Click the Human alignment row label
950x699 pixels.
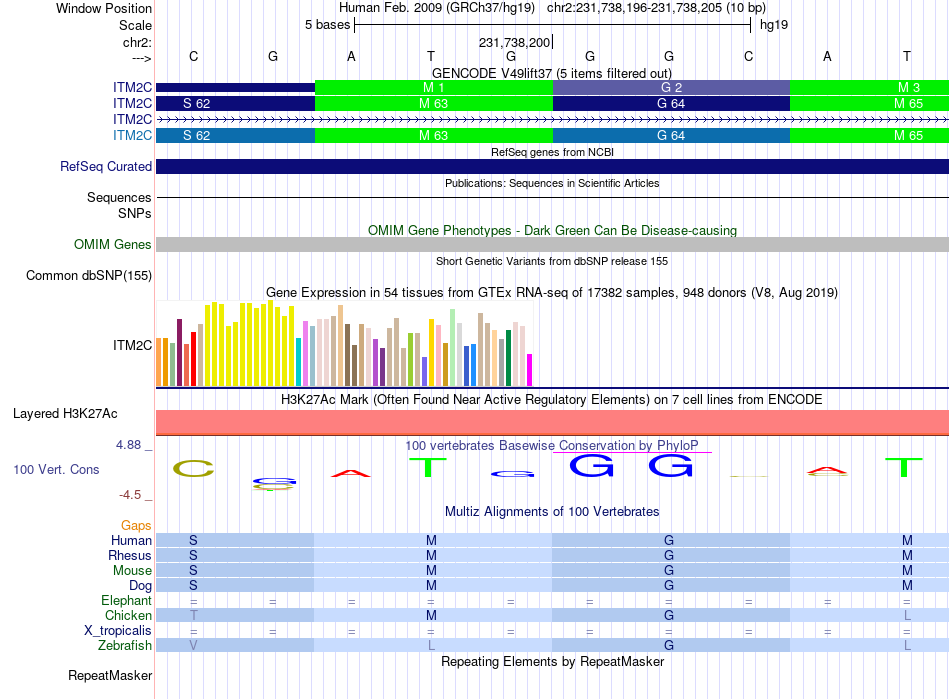coord(131,540)
